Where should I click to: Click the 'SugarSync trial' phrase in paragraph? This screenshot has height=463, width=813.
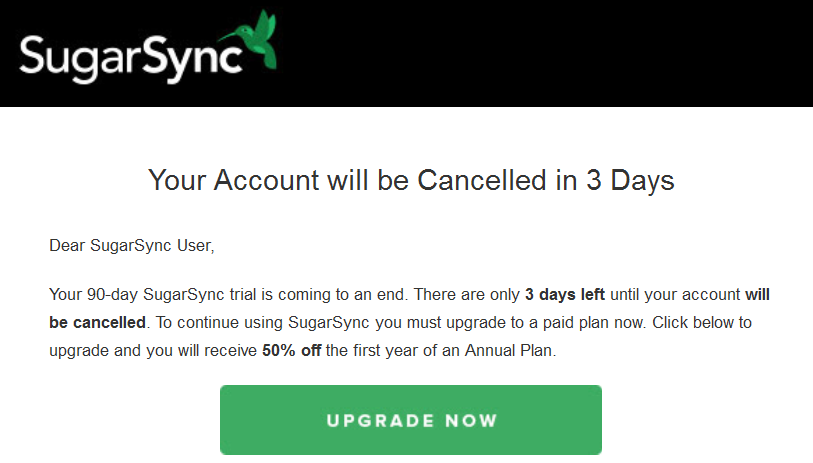pos(200,294)
